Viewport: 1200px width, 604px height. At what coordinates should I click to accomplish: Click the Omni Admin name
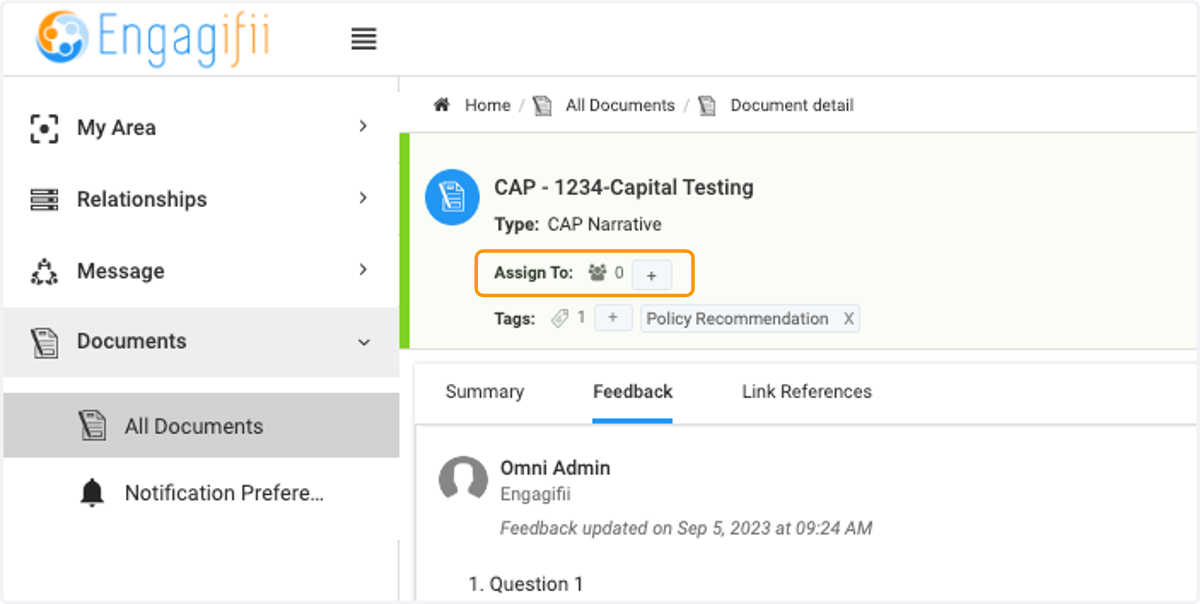pyautogui.click(x=555, y=468)
